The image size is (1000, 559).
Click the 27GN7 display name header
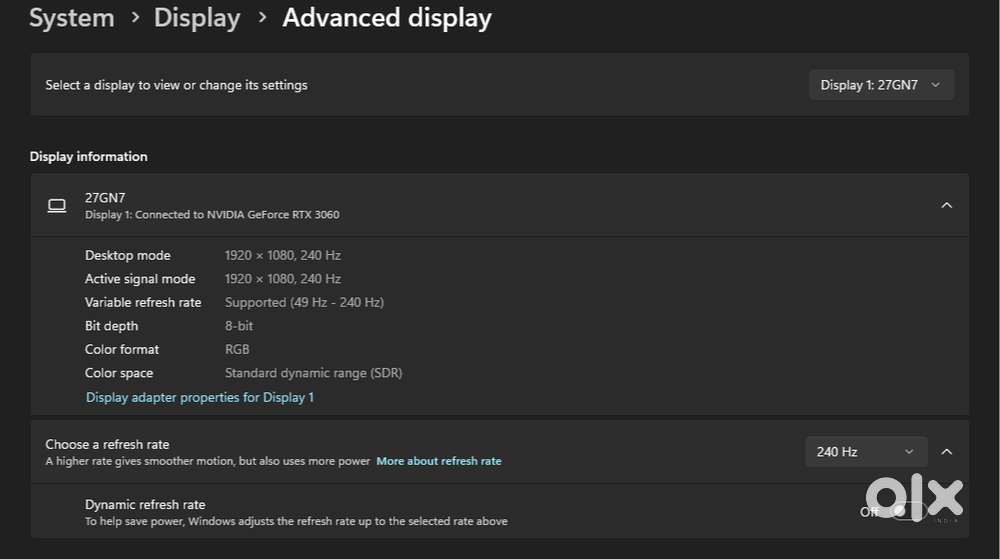[105, 198]
